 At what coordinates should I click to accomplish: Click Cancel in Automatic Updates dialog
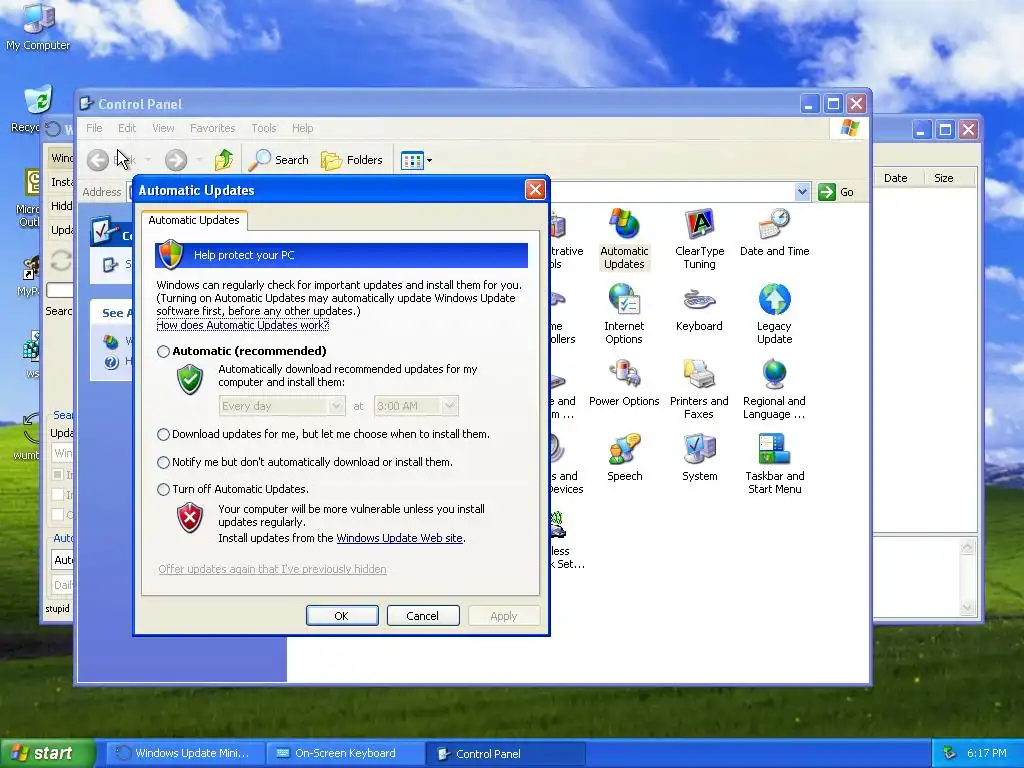point(423,616)
